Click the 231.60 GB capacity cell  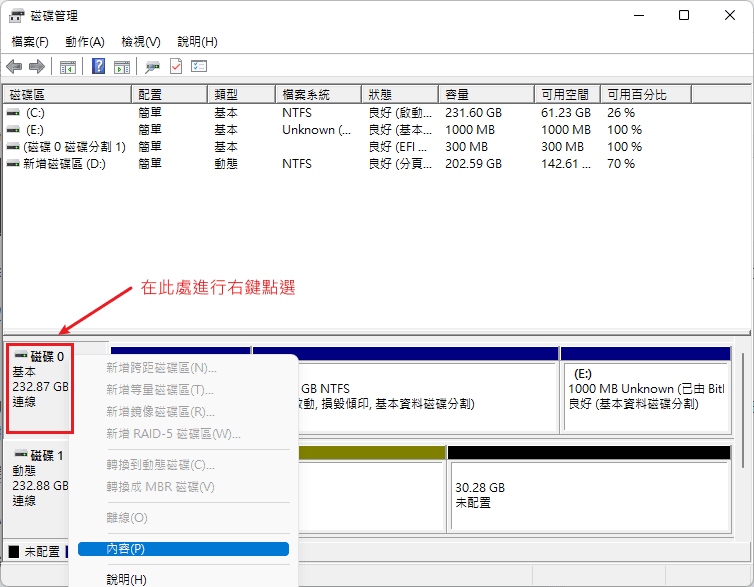pos(473,113)
